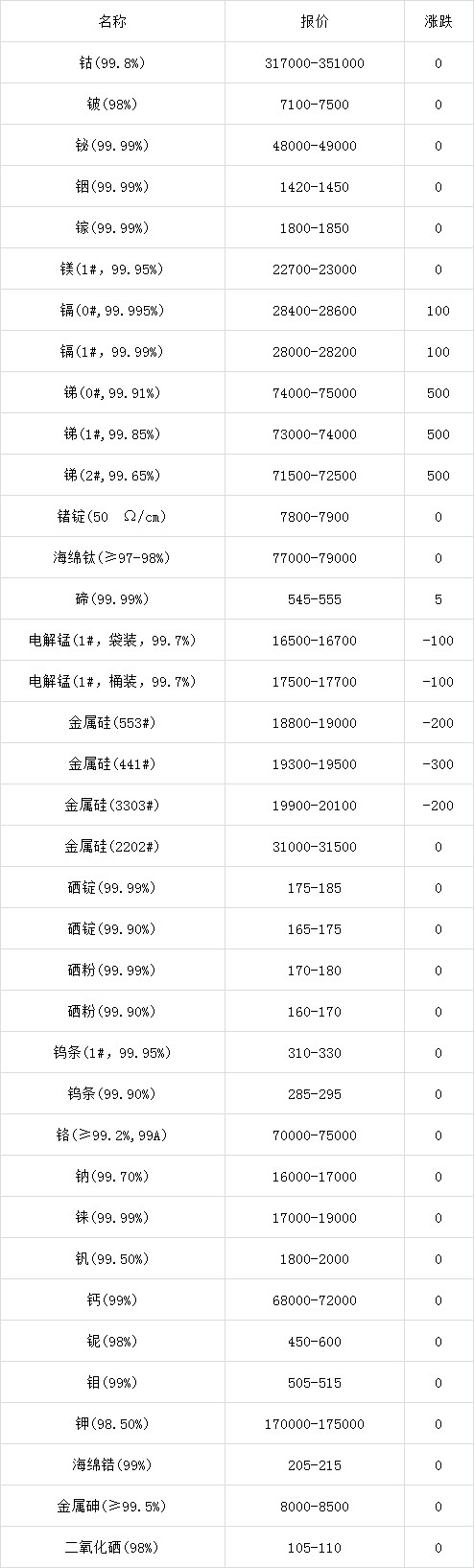Click price 105-110 for 二氧化硒

[314, 1548]
